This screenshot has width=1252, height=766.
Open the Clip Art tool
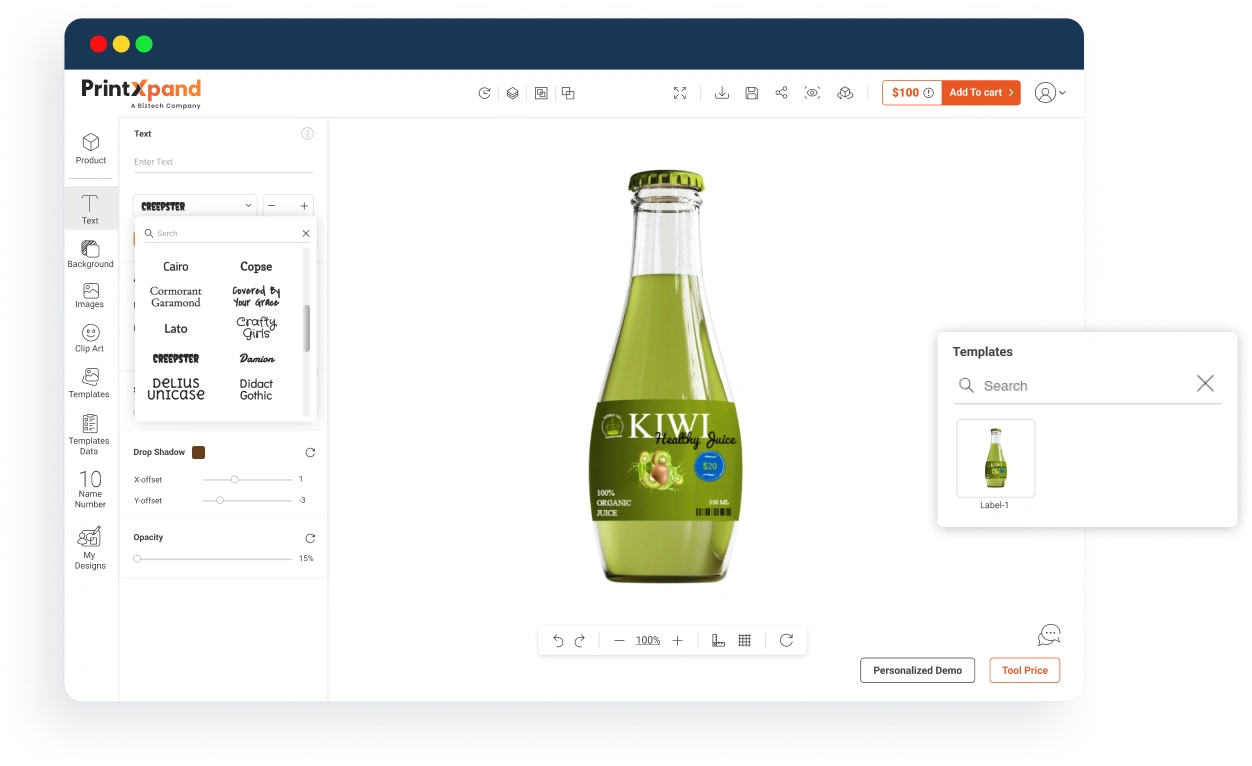tap(90, 338)
